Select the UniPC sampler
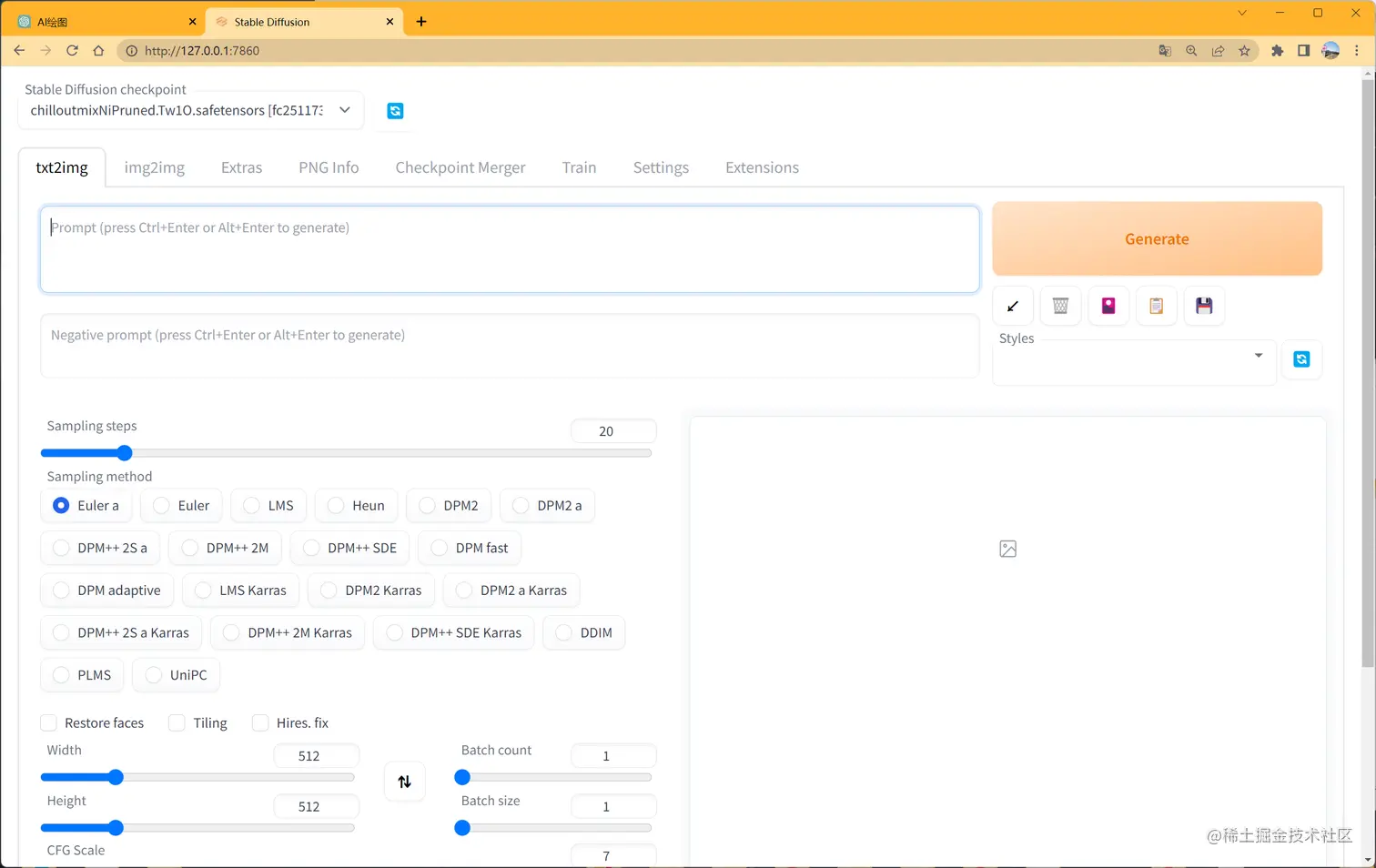The image size is (1376, 868). pyautogui.click(x=177, y=675)
